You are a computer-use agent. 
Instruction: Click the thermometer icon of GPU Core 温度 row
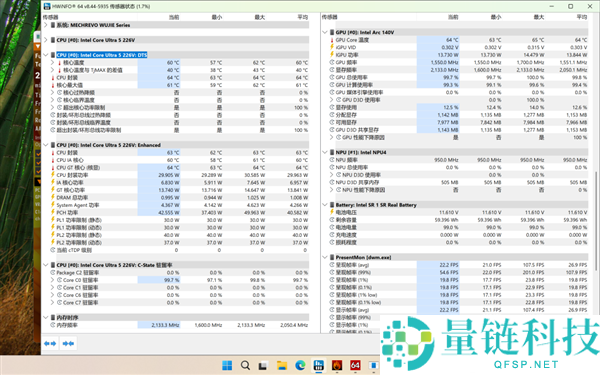pos(332,40)
